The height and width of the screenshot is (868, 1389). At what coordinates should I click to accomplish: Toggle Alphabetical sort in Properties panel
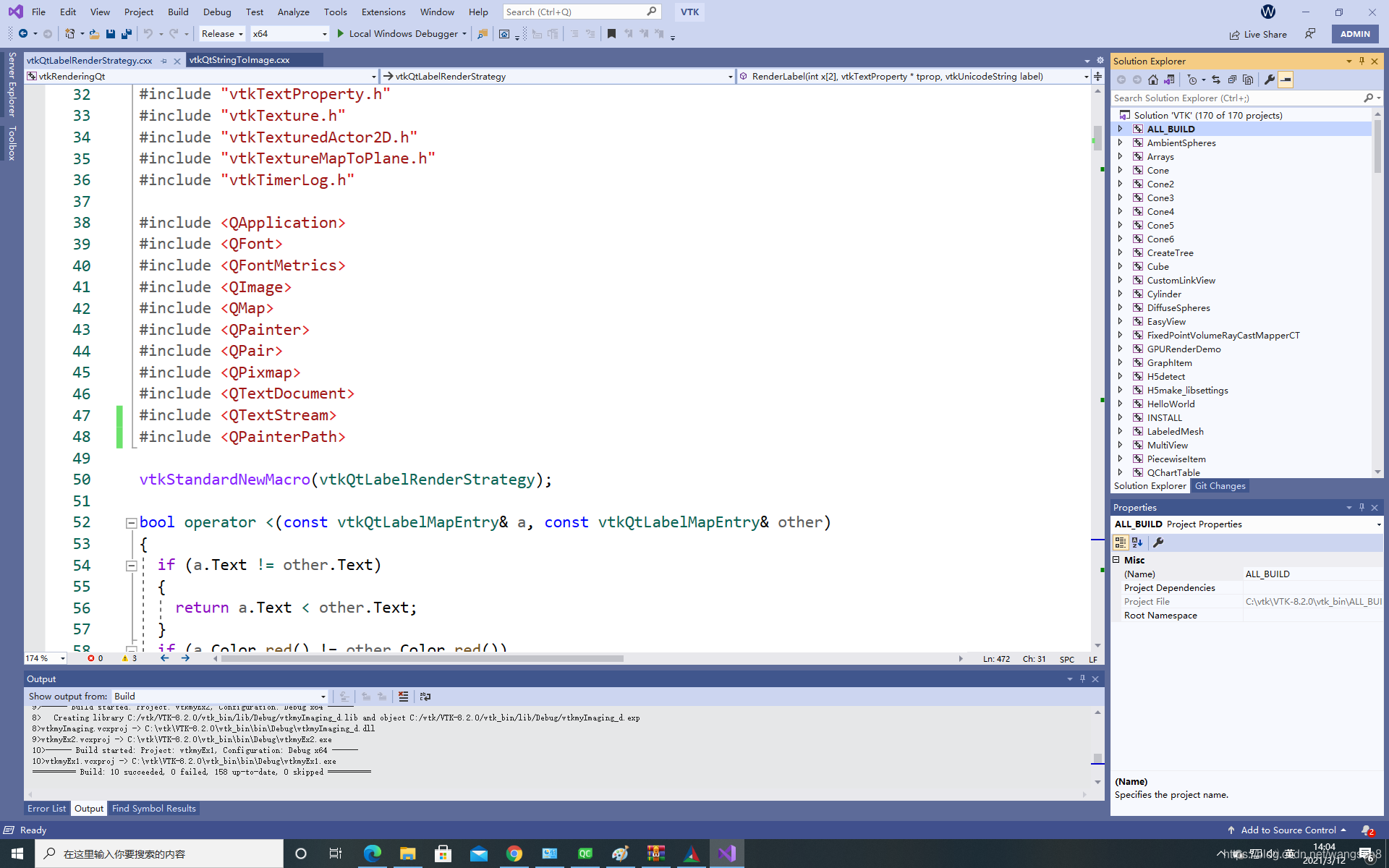coord(1137,542)
